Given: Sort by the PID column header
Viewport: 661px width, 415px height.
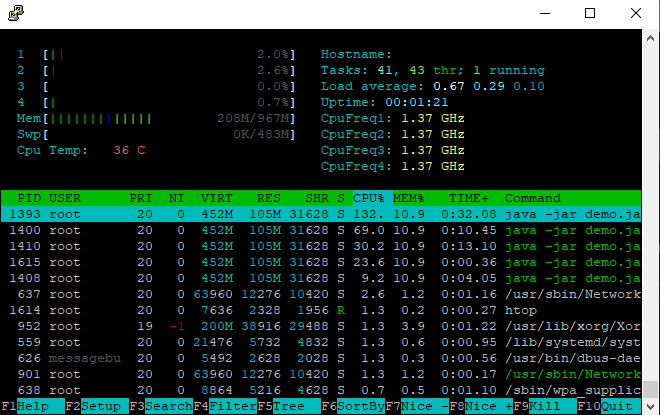Looking at the screenshot, I should click(x=29, y=198).
